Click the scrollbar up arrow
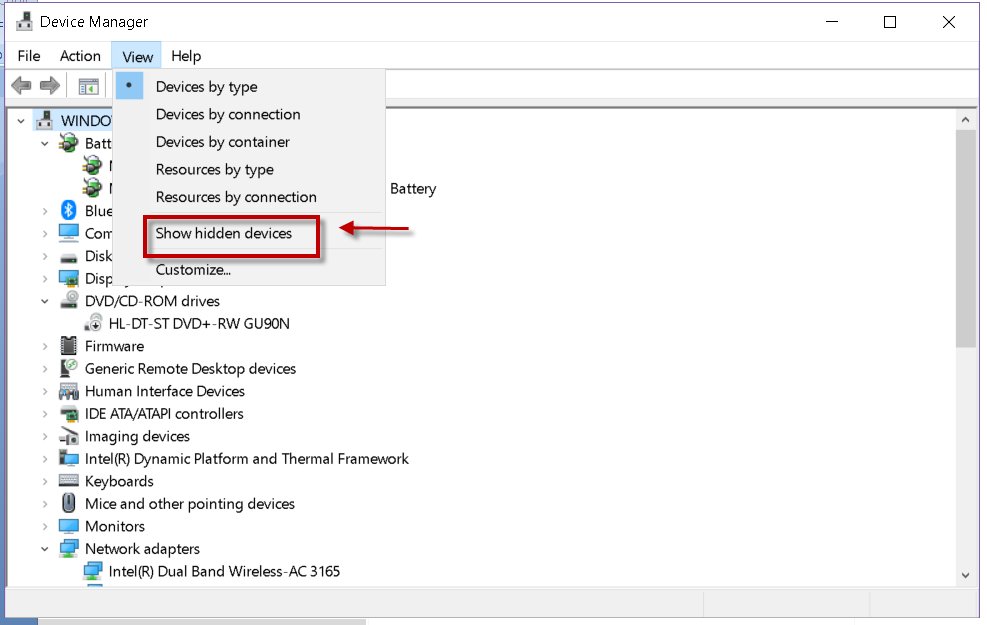This screenshot has height=625, width=987. tap(966, 120)
